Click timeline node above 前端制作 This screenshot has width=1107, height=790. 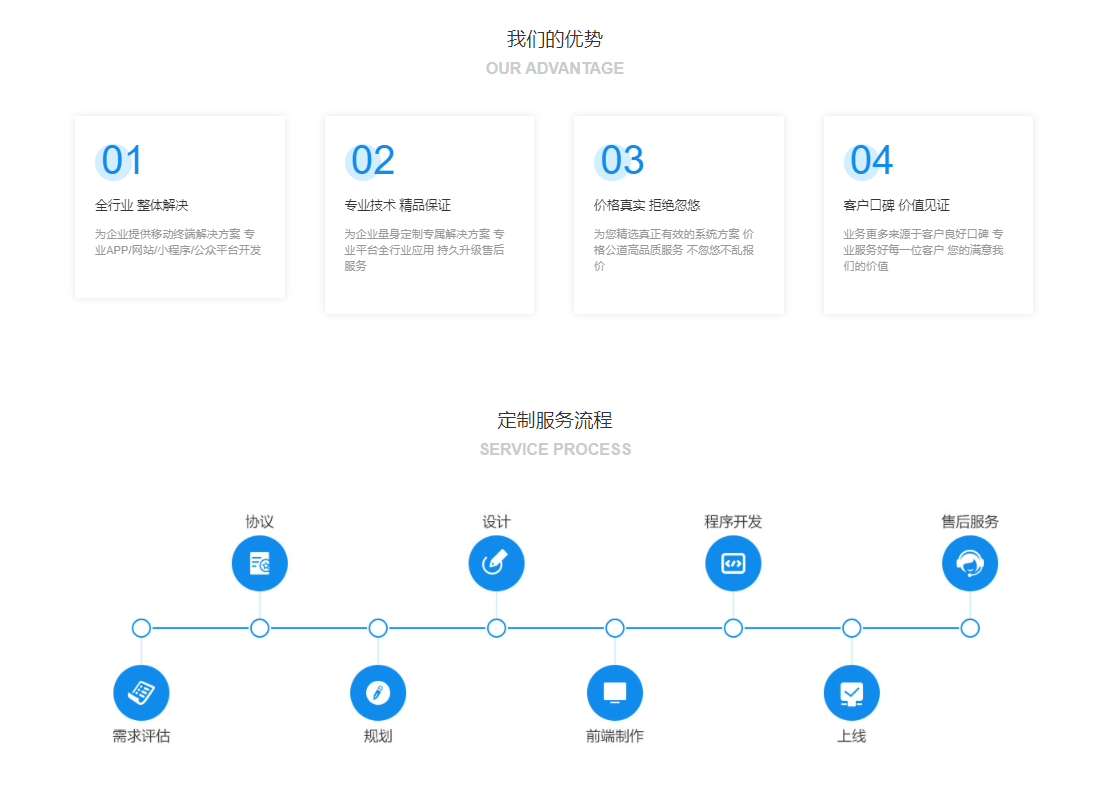tap(615, 628)
